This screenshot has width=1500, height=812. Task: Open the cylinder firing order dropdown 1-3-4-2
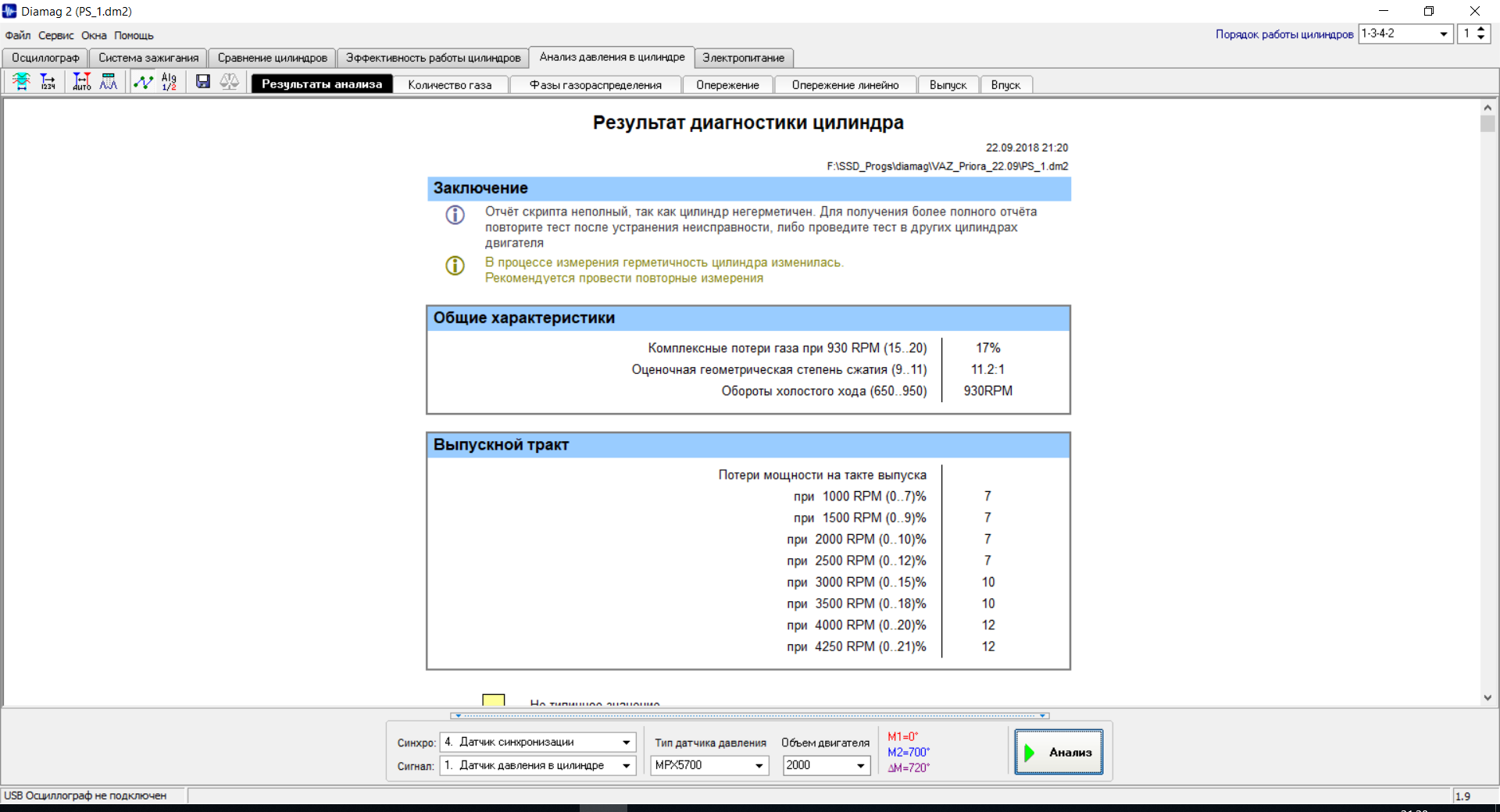tap(1444, 34)
